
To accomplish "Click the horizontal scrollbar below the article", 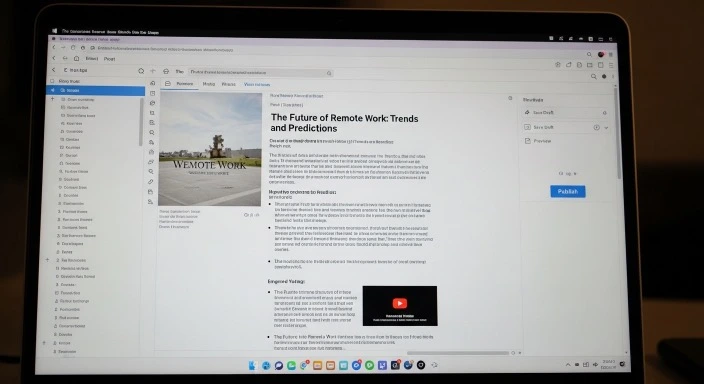I will [x=458, y=353].
